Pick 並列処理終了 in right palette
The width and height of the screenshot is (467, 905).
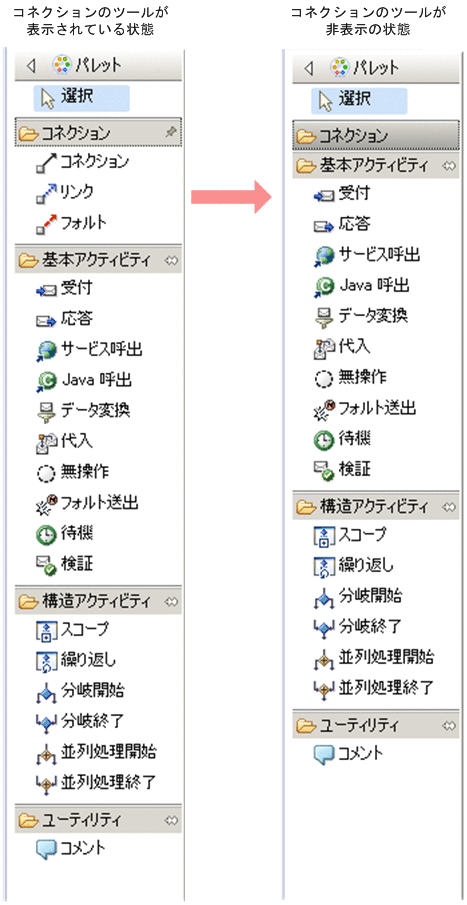point(373,687)
